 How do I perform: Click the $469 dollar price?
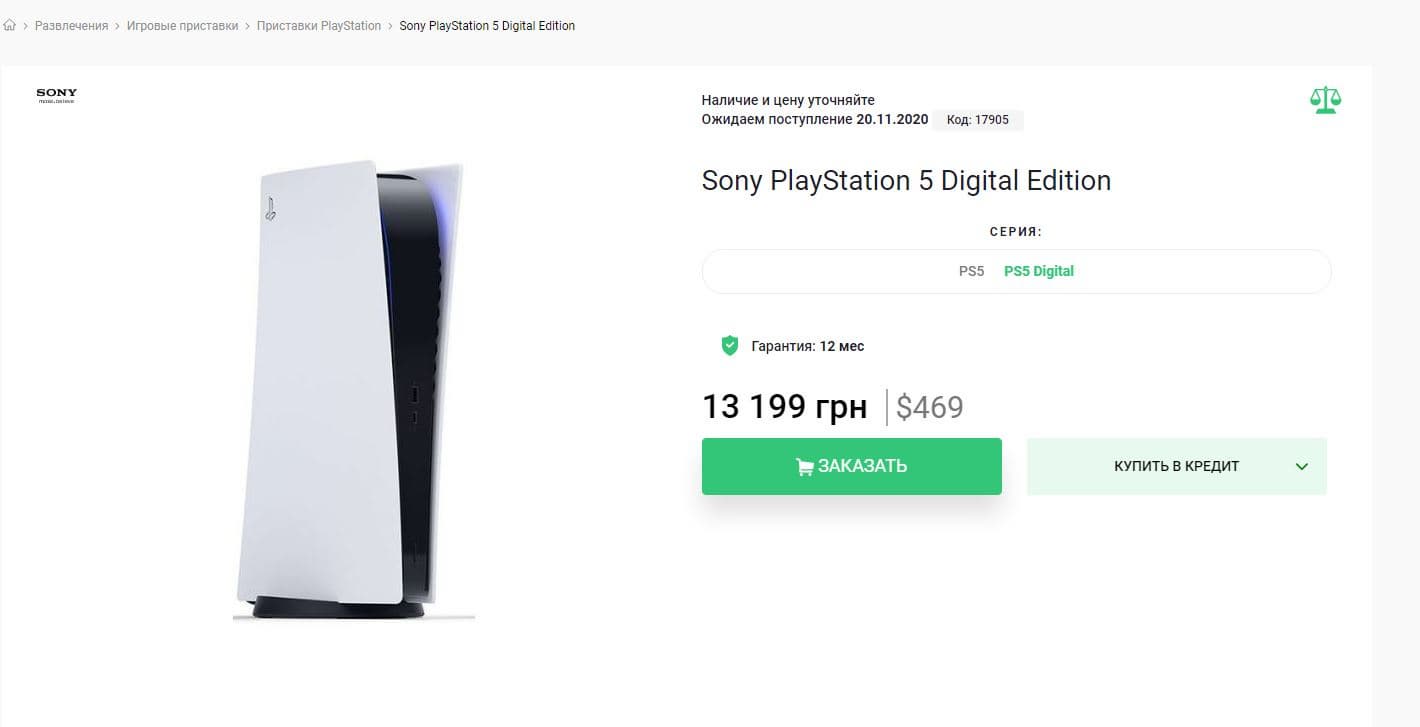pos(929,407)
